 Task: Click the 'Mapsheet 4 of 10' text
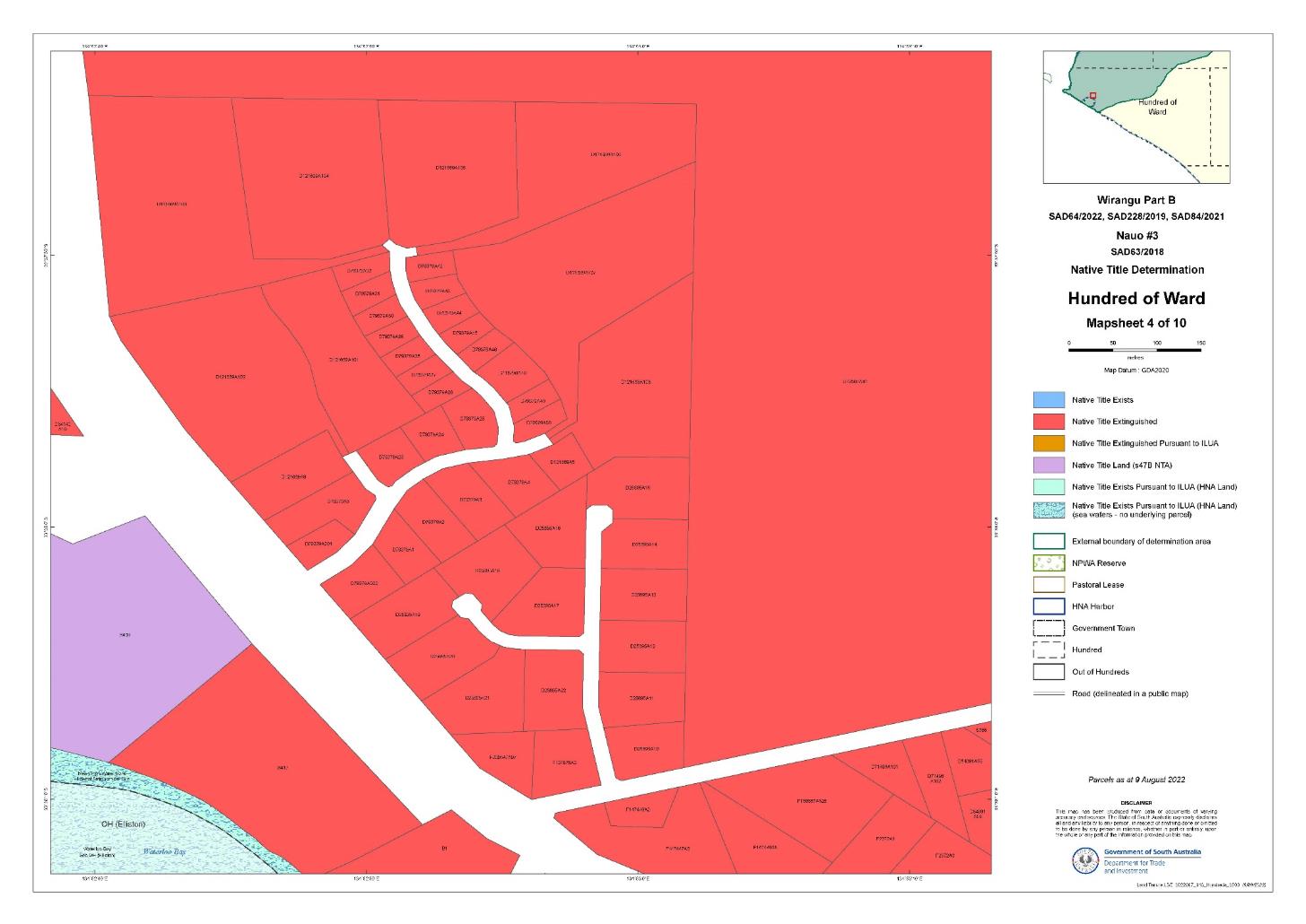click(1136, 324)
